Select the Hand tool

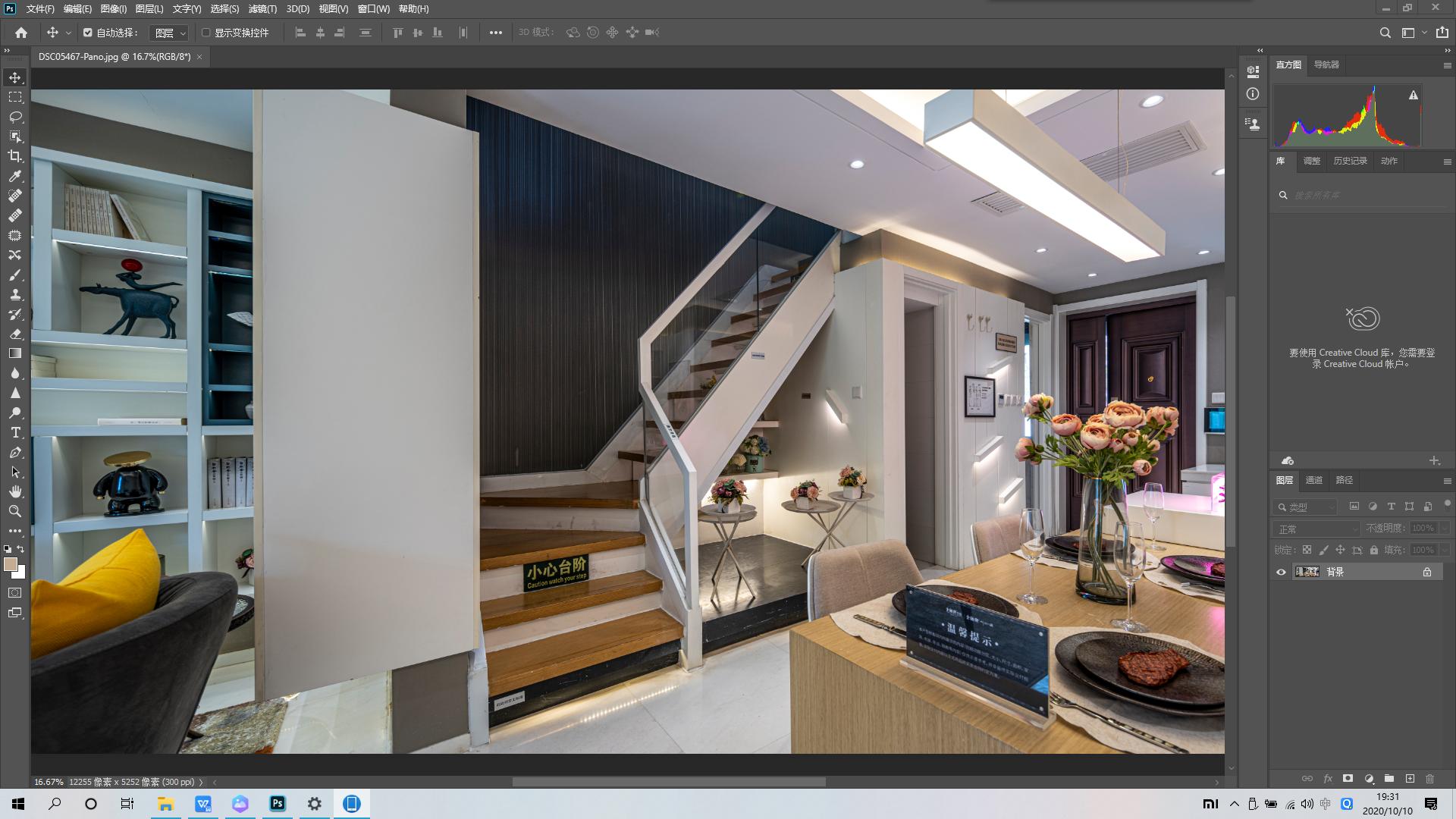(15, 491)
